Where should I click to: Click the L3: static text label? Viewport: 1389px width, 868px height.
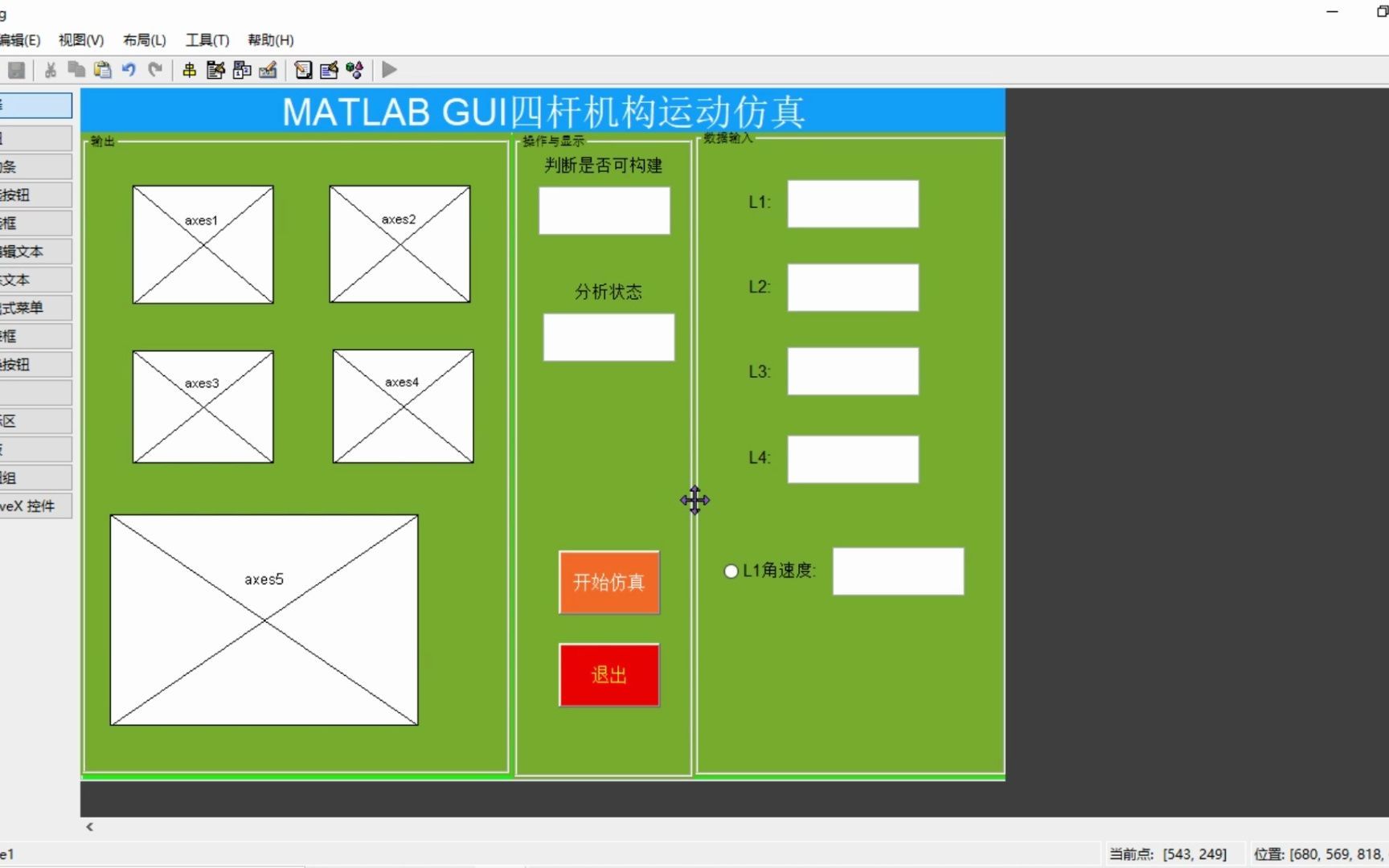[760, 371]
